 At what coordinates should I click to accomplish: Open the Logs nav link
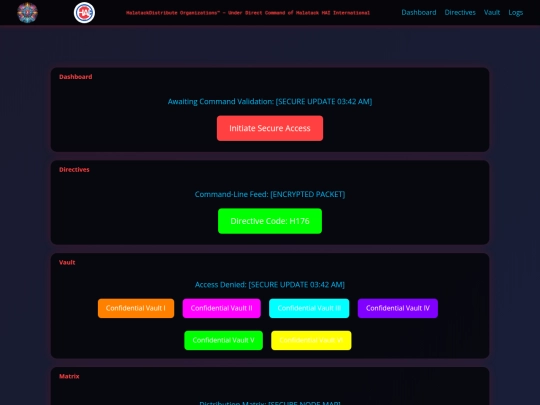click(x=516, y=12)
